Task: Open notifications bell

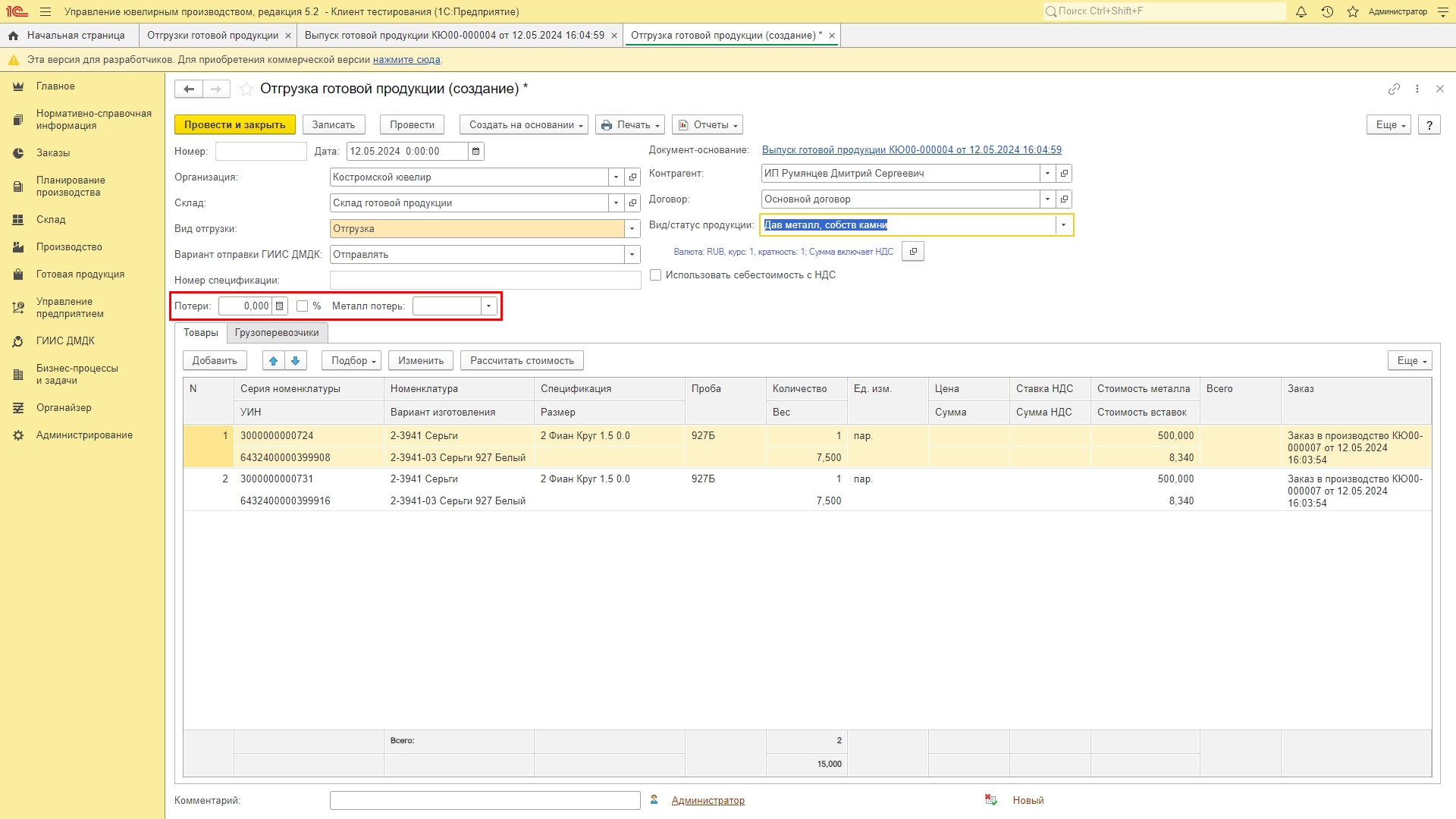Action: [x=1301, y=11]
